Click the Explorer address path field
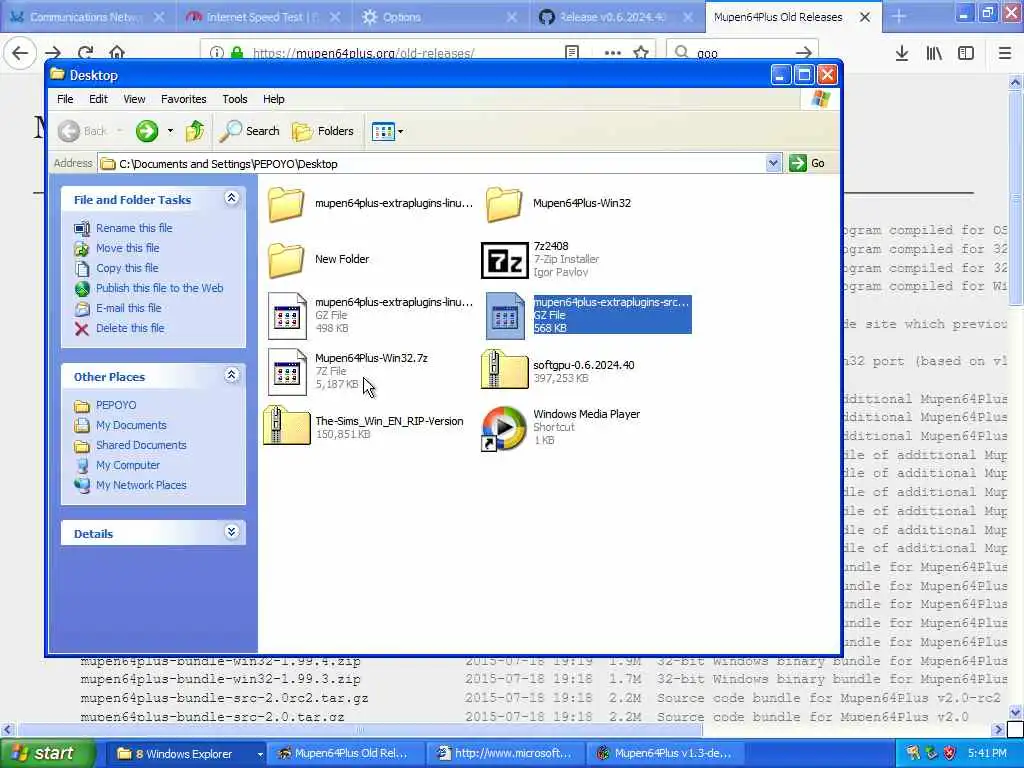 click(x=432, y=164)
